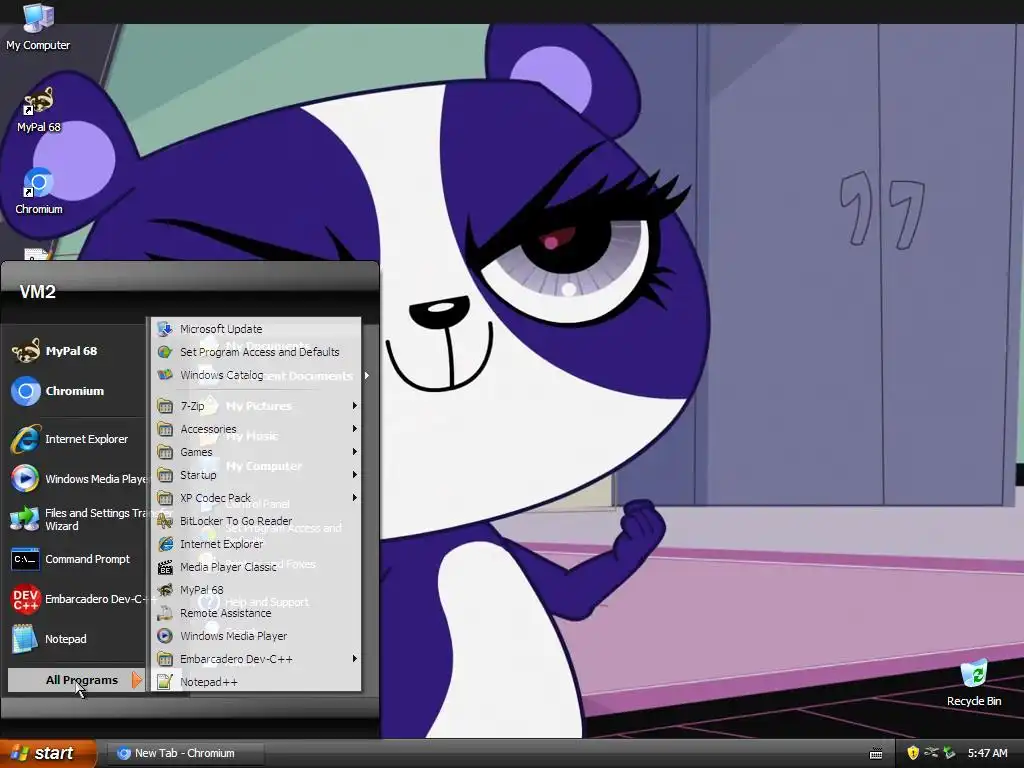Image resolution: width=1024 pixels, height=768 pixels.
Task: Expand the 7-Zip program folder
Action: click(x=256, y=406)
